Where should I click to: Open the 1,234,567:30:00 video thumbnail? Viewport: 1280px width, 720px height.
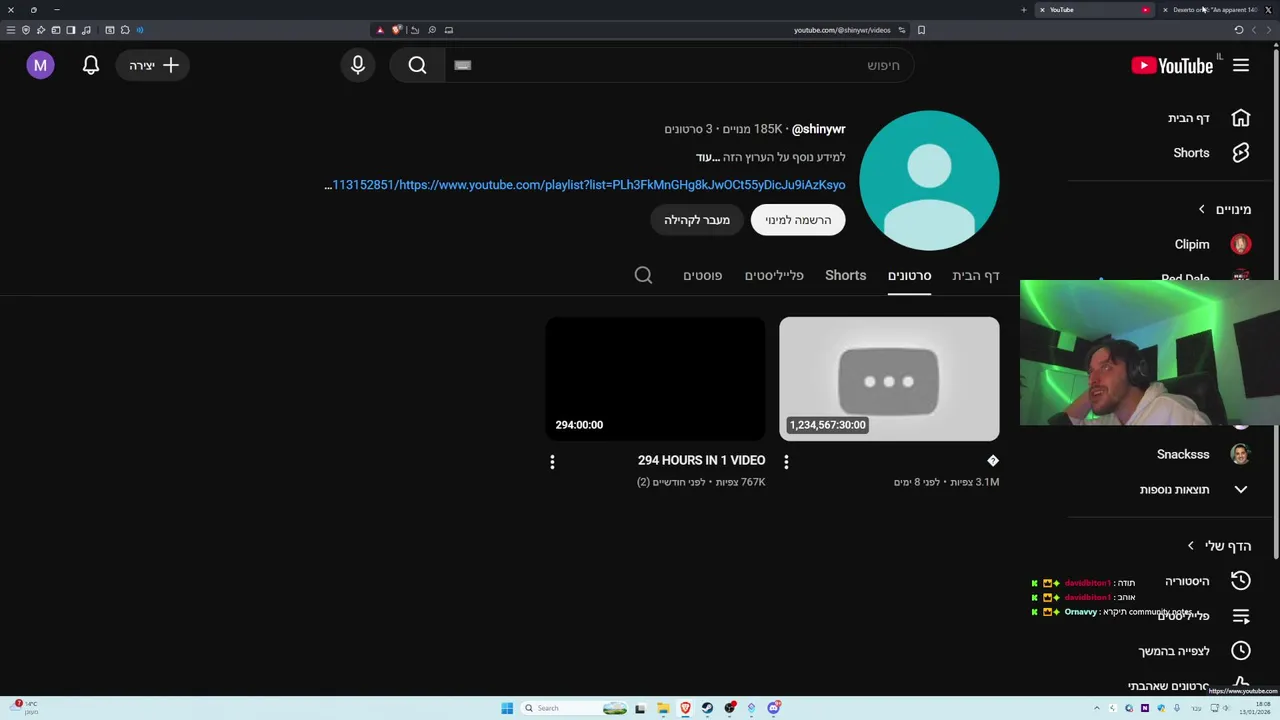[889, 379]
